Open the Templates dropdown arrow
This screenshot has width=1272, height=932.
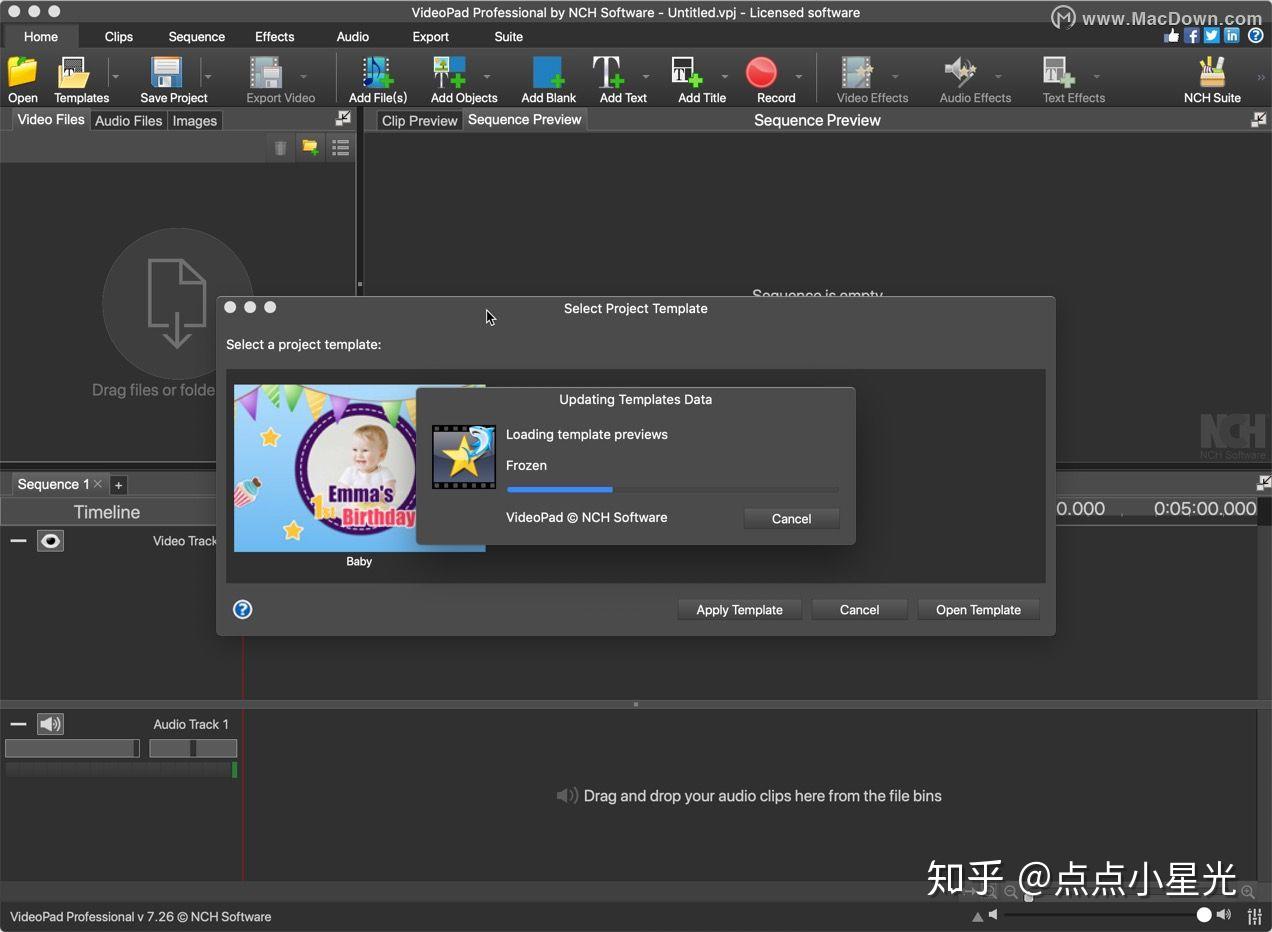[x=115, y=75]
